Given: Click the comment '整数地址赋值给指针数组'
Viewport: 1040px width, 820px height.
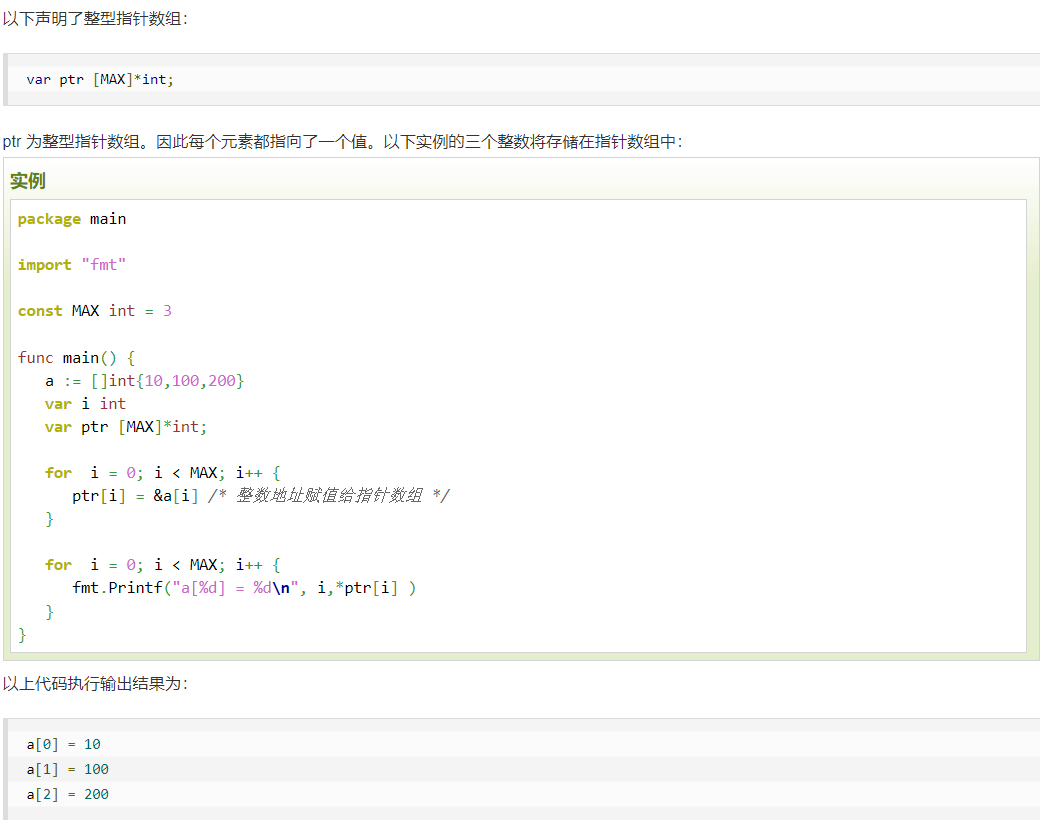Looking at the screenshot, I should pos(328,496).
